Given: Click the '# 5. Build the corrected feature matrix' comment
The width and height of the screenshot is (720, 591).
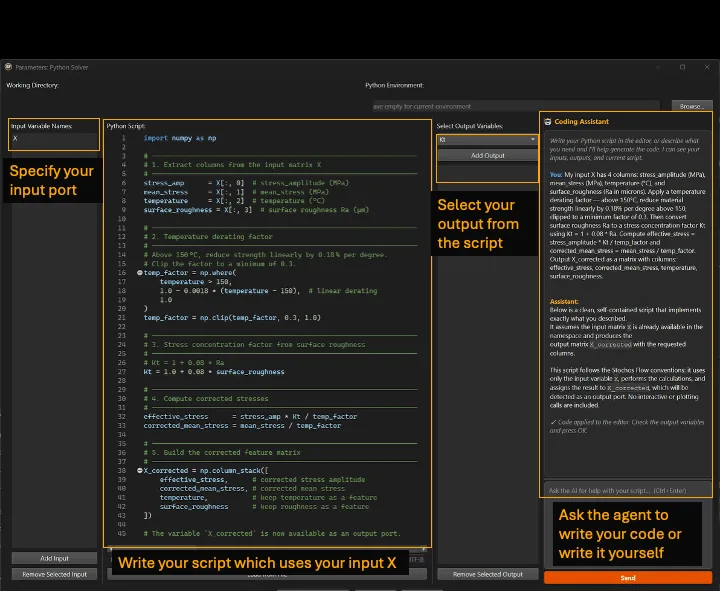Looking at the screenshot, I should [x=222, y=453].
